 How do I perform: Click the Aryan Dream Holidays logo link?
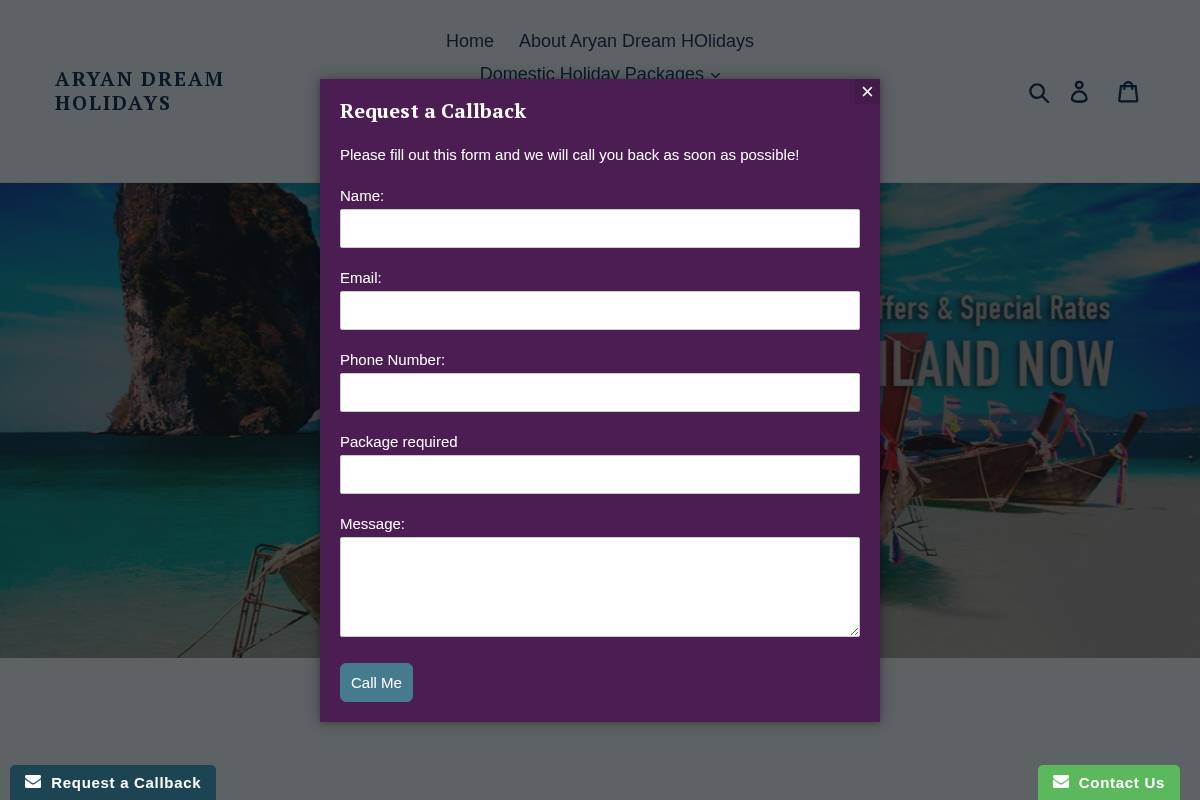pyautogui.click(x=139, y=91)
